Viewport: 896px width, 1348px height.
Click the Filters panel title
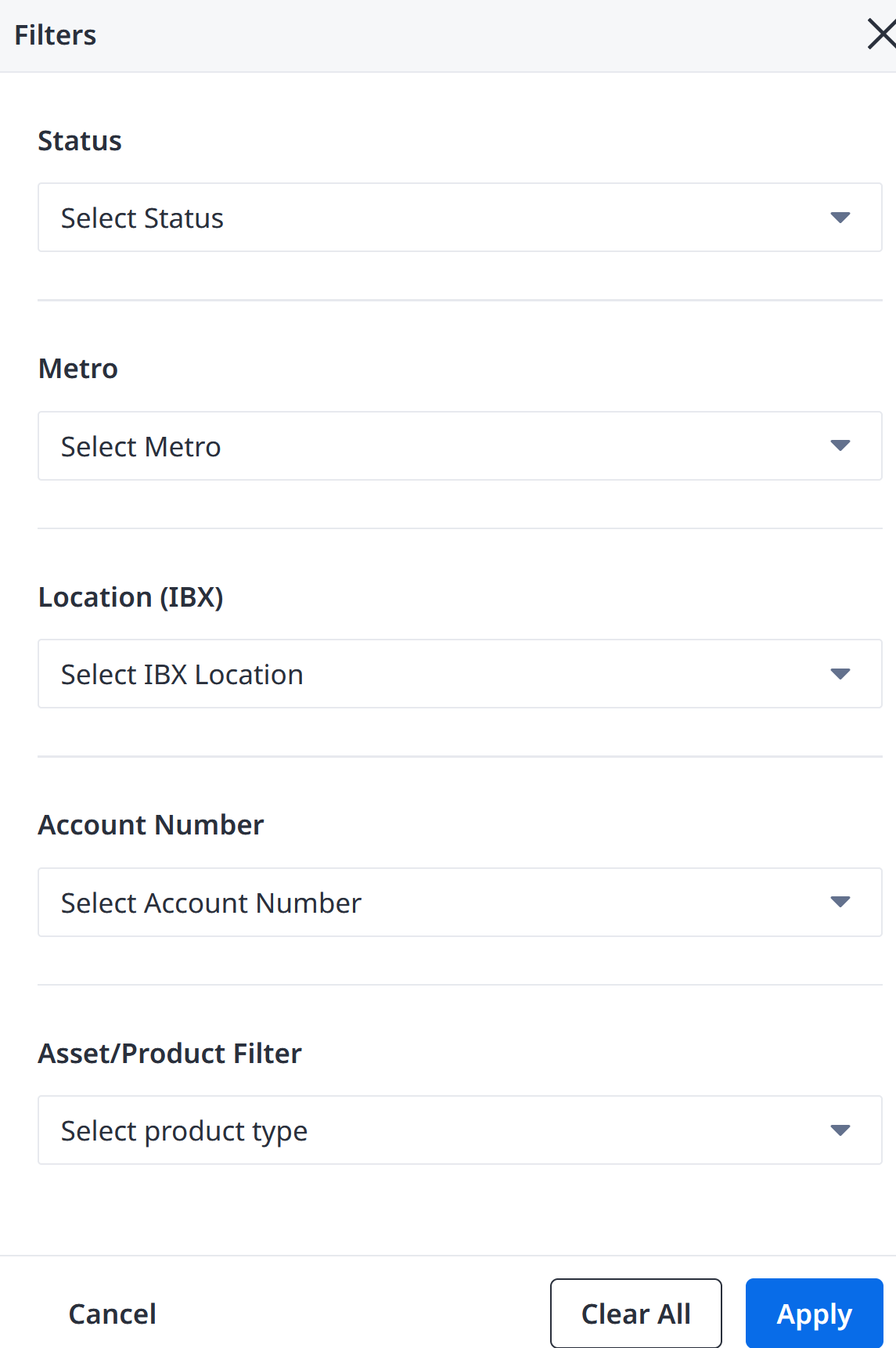(56, 35)
